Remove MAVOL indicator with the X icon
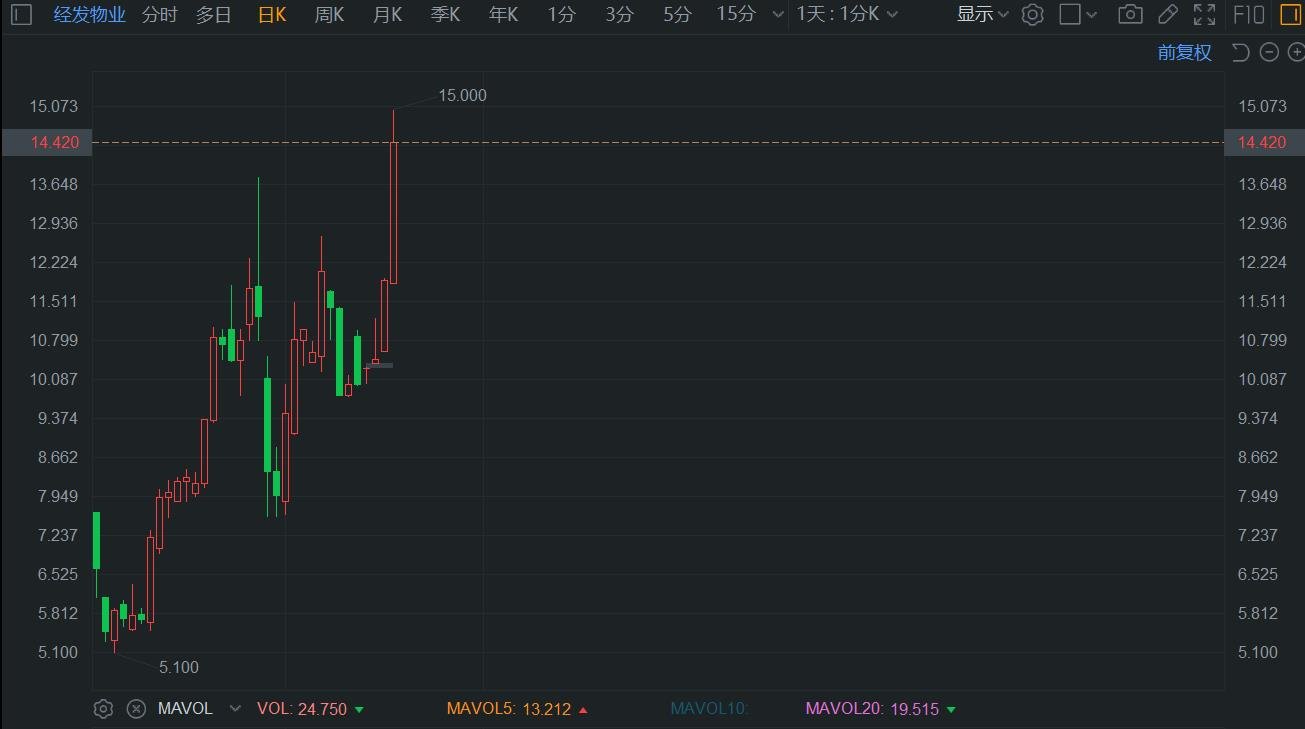Viewport: 1305px width, 729px height. 136,709
